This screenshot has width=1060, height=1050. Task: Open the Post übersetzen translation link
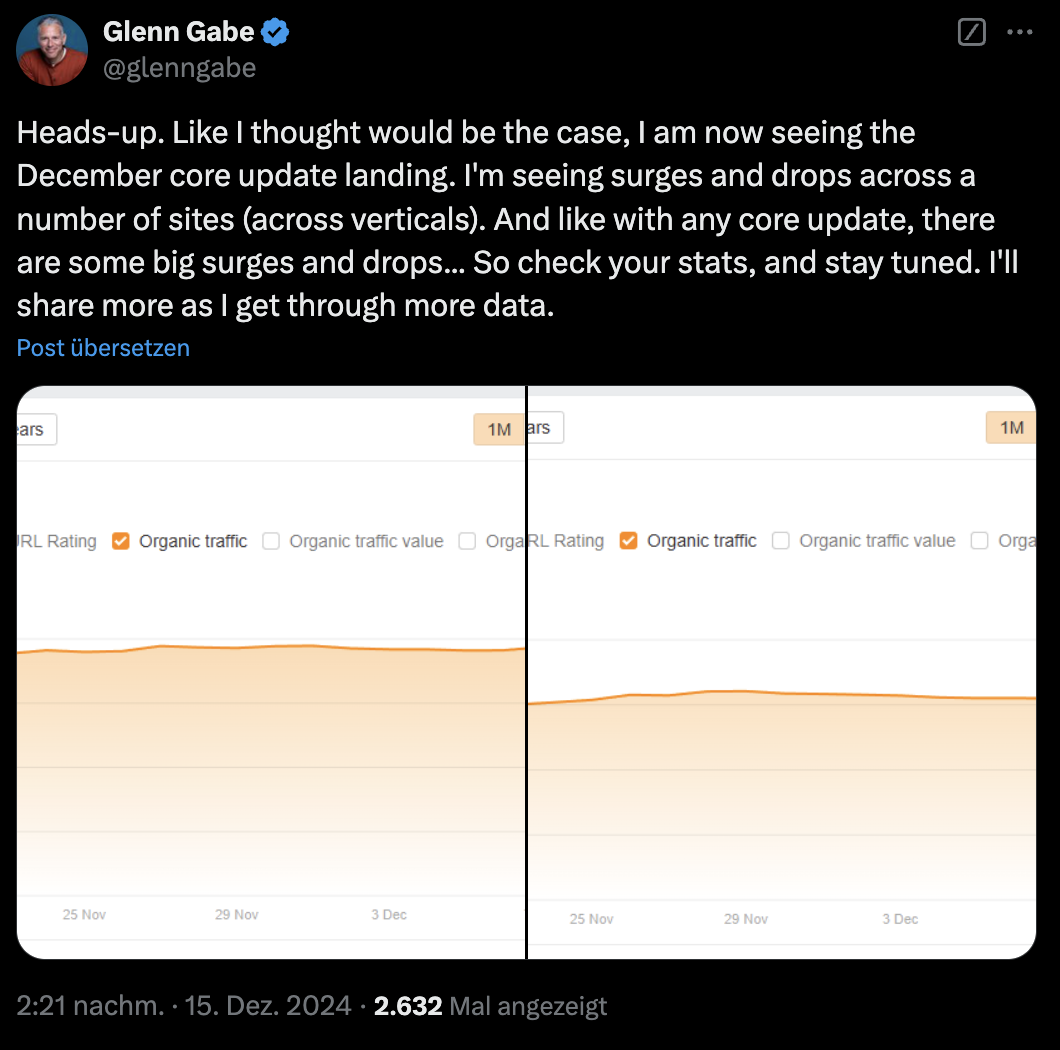102,347
